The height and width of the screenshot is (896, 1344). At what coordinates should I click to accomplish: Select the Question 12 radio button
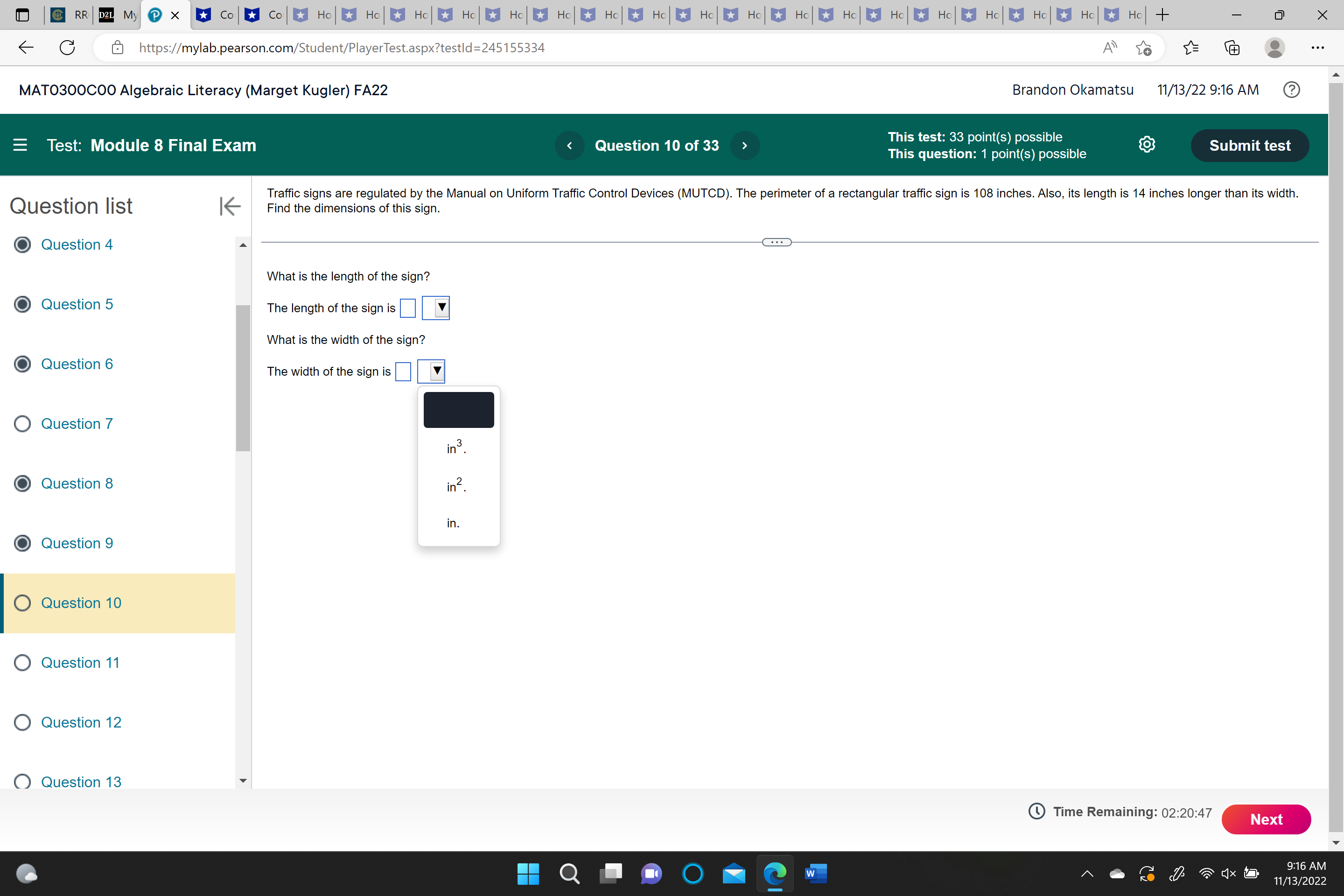pos(22,722)
